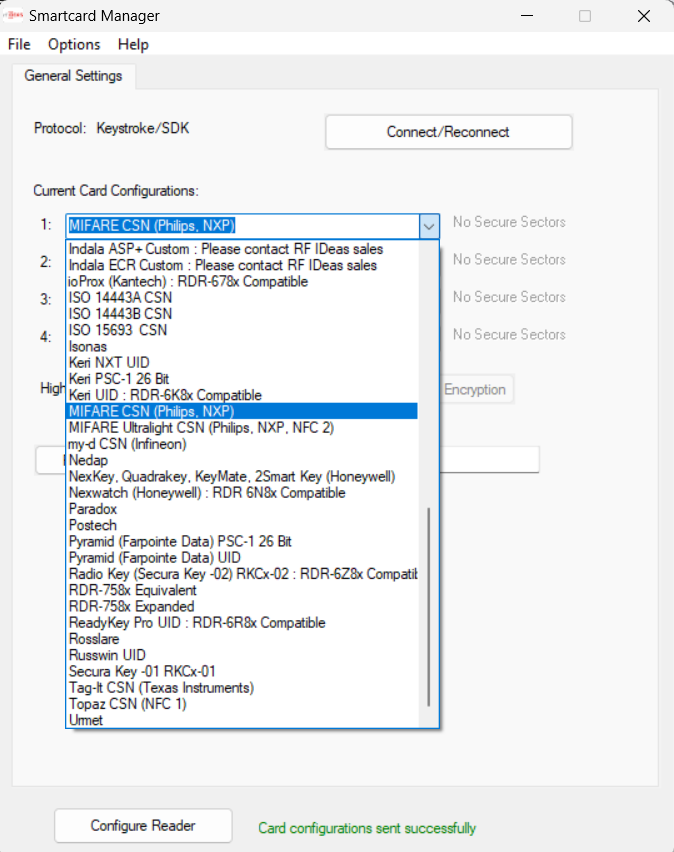674x852 pixels.
Task: Select Isonas from the list
Action: pyautogui.click(x=242, y=347)
